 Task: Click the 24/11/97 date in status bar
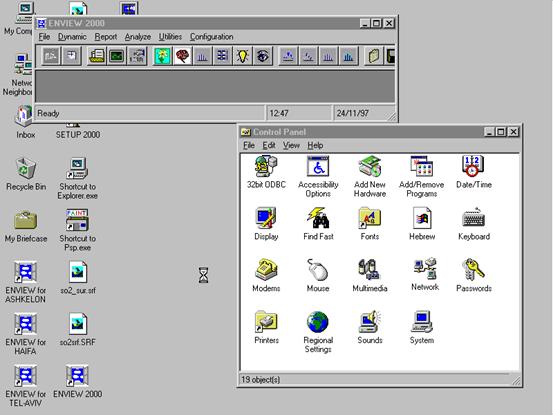[352, 113]
